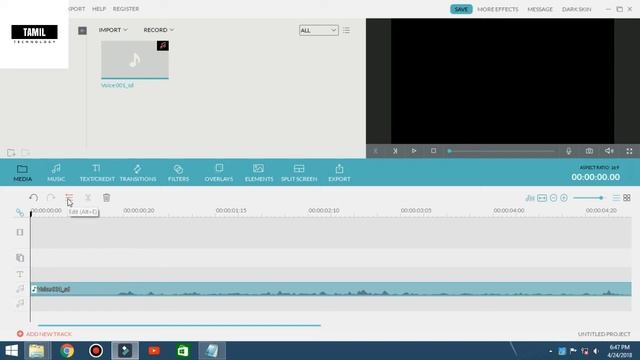Click More Effects link
640x360 pixels.
(498, 9)
